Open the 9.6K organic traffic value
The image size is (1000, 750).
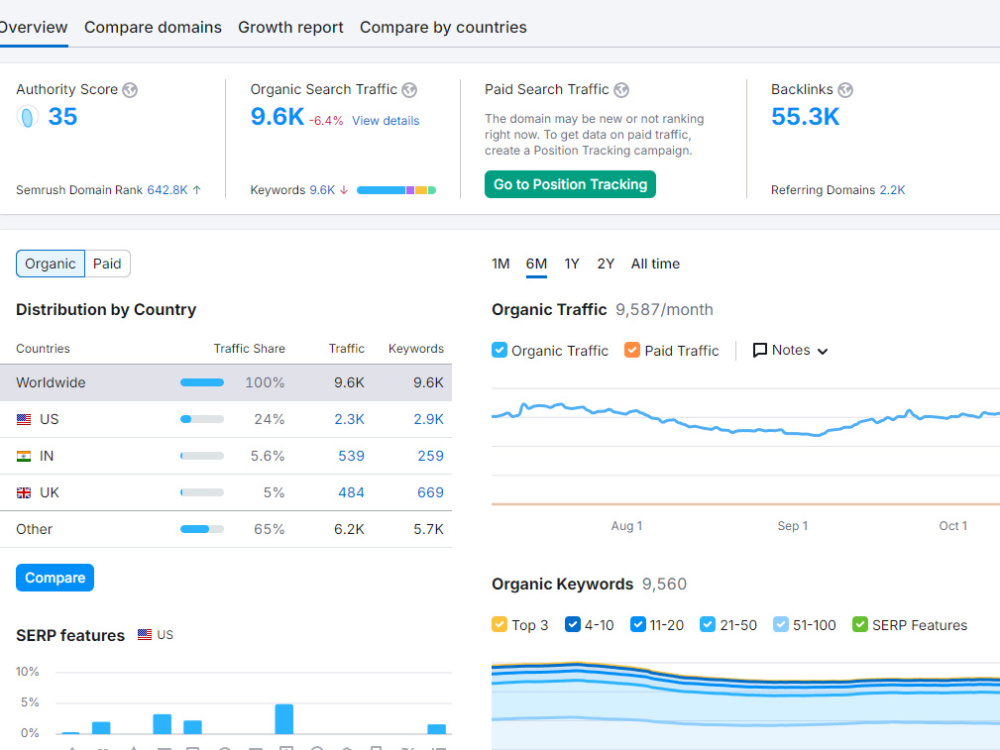277,117
